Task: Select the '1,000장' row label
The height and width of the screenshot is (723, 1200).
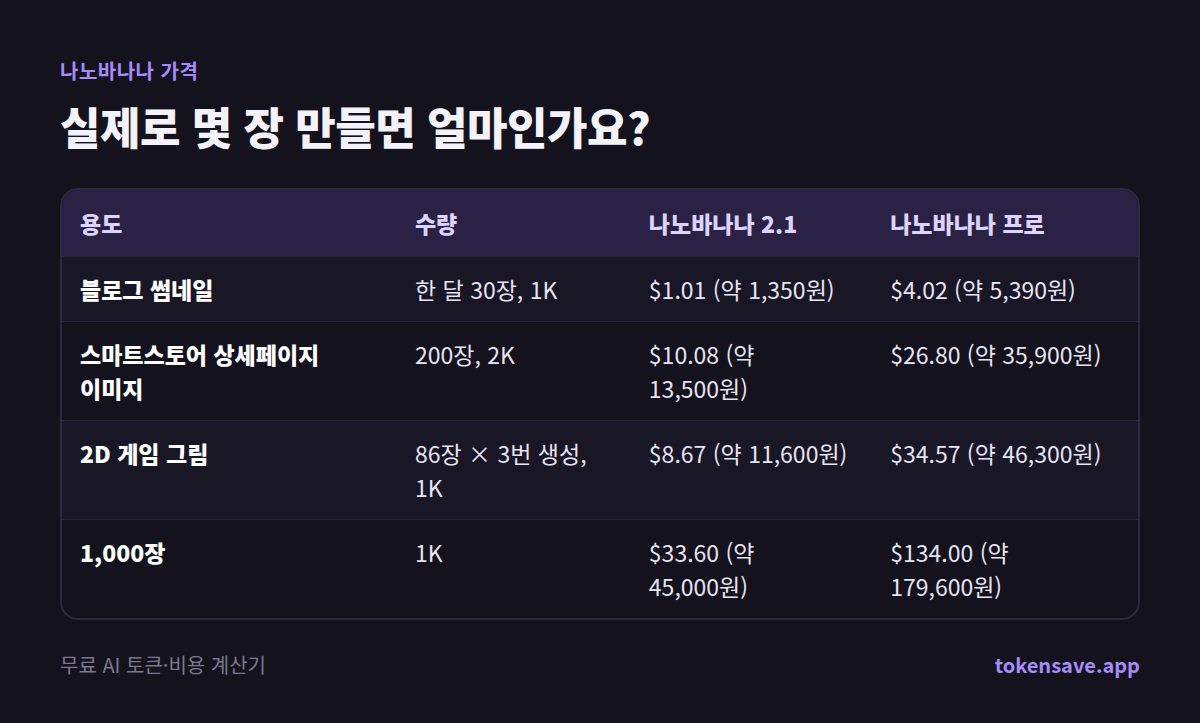Action: pyautogui.click(x=122, y=553)
